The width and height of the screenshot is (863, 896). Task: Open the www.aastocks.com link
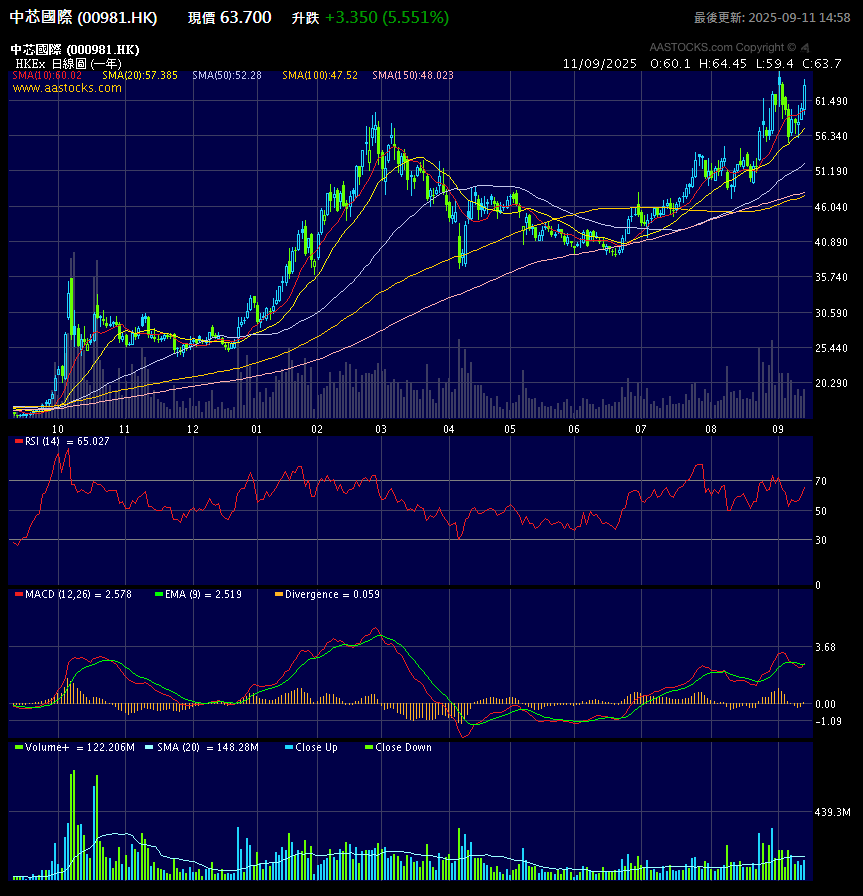tap(67, 88)
